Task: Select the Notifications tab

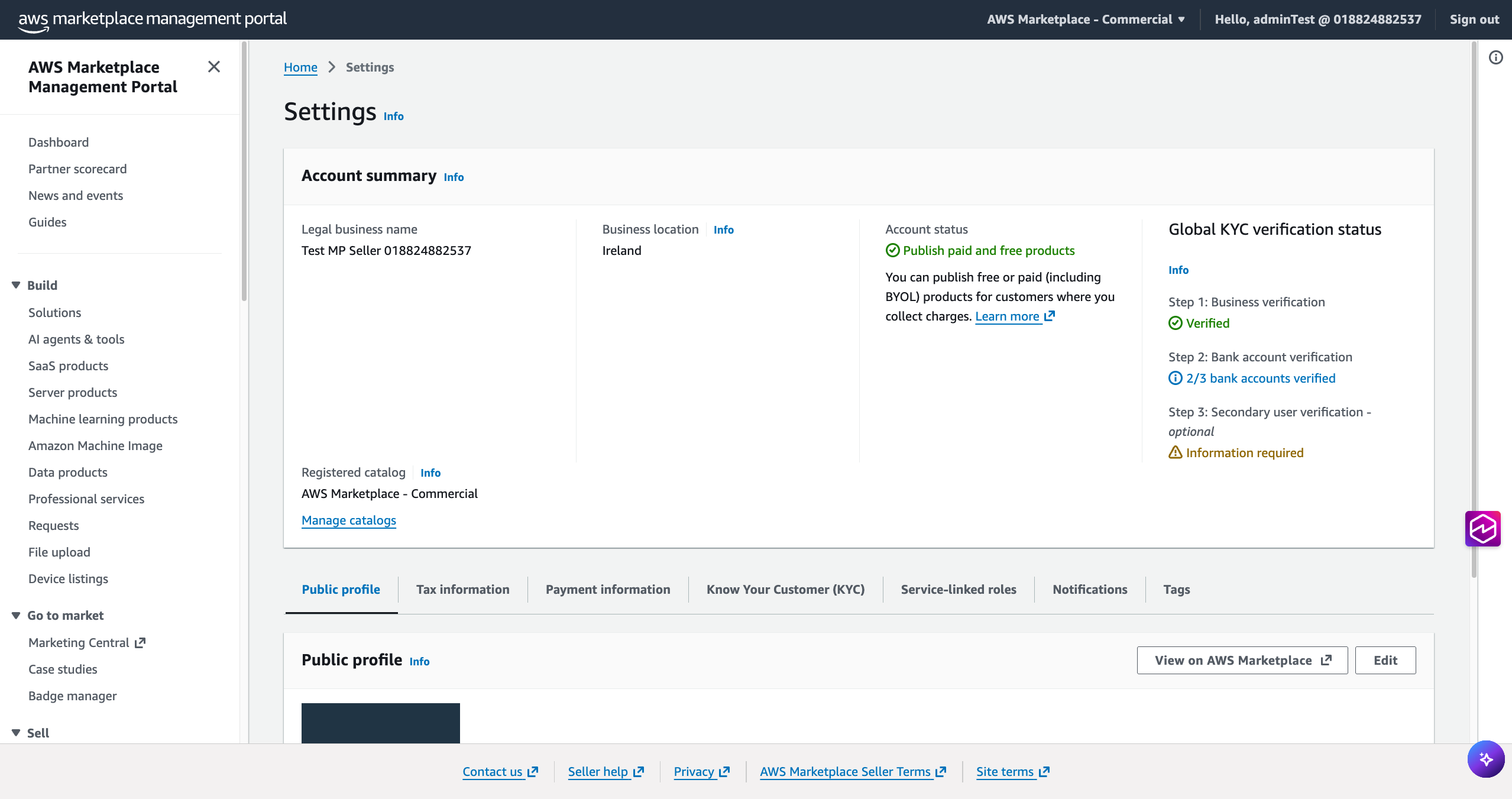Action: point(1090,589)
